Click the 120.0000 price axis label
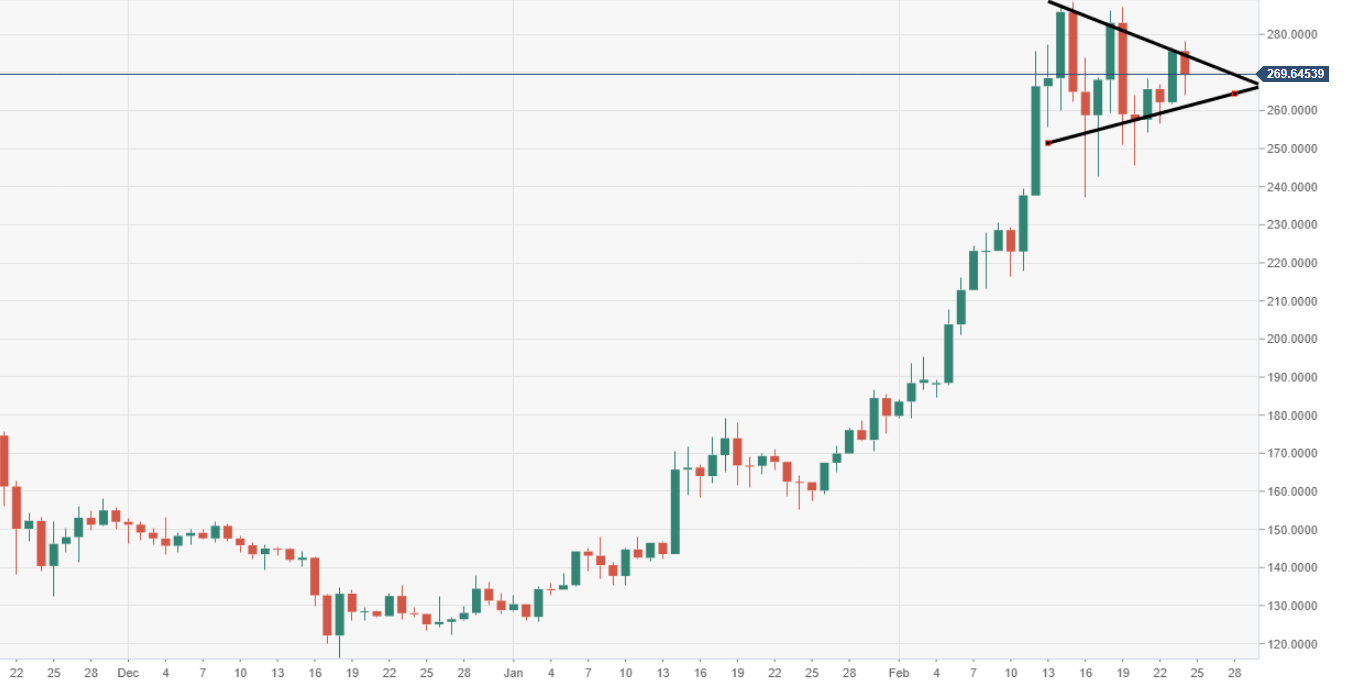 pyautogui.click(x=1291, y=644)
